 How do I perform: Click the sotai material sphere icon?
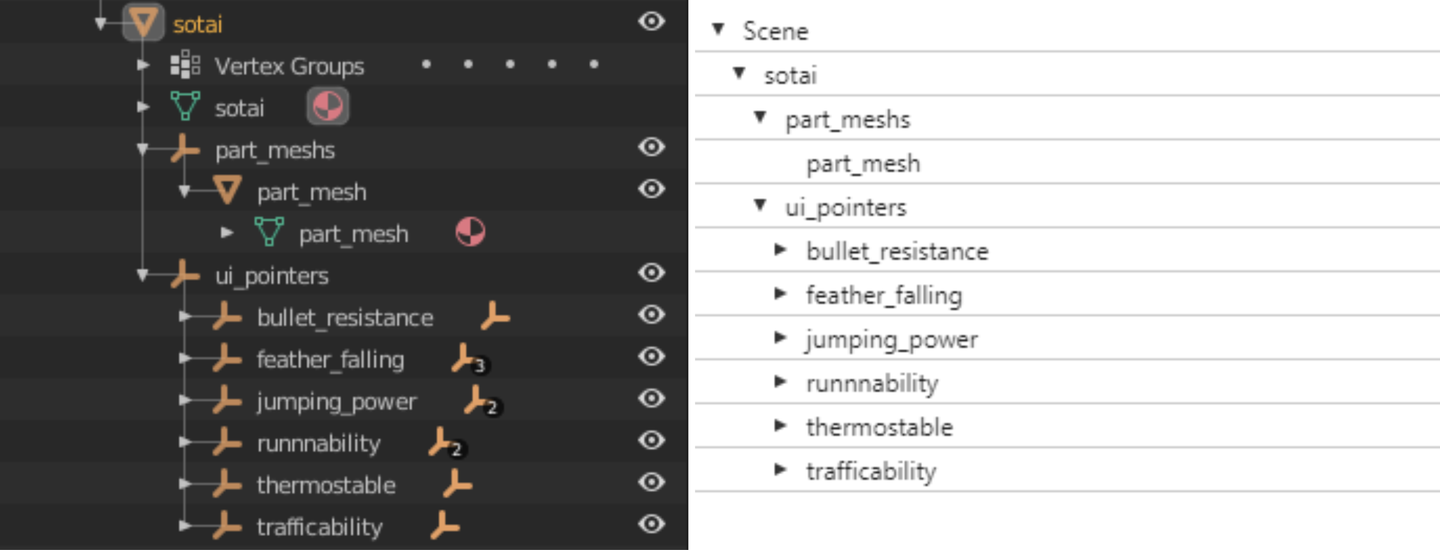point(328,106)
